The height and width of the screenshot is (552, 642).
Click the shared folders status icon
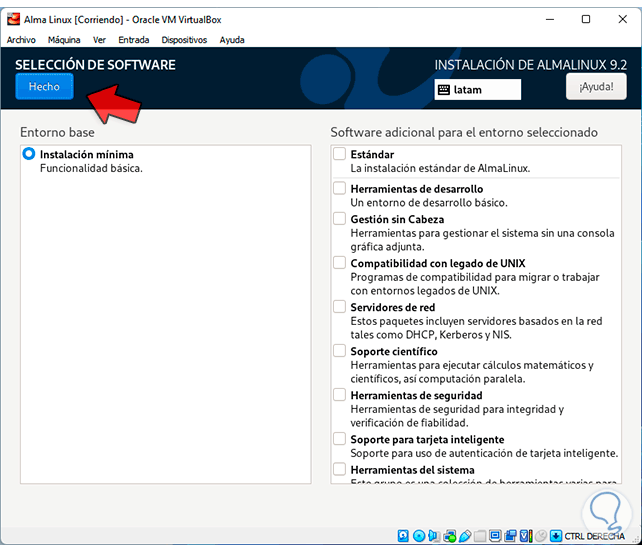click(x=480, y=536)
